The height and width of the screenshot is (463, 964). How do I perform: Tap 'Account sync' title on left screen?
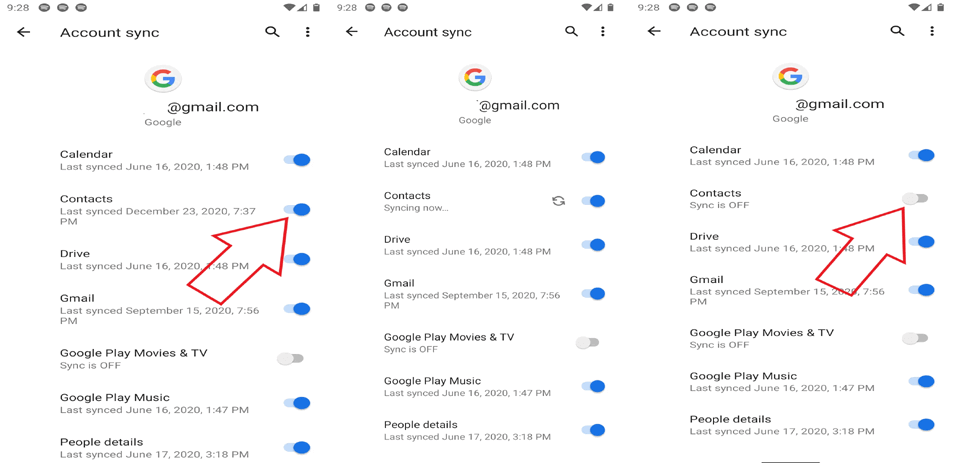click(109, 33)
